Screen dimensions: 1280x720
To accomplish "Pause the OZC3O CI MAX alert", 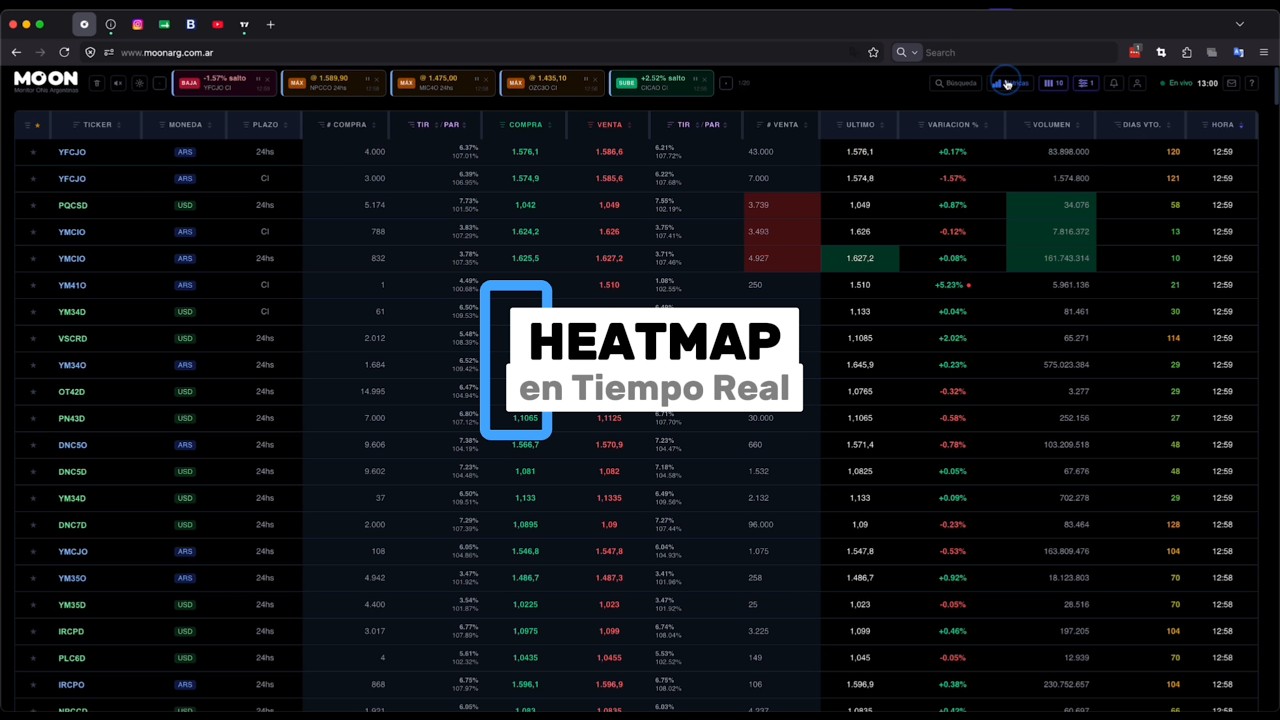I will pyautogui.click(x=585, y=78).
